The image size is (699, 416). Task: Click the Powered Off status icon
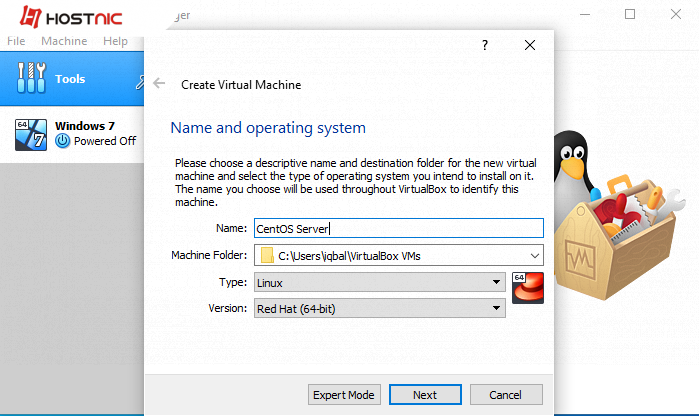[62, 141]
